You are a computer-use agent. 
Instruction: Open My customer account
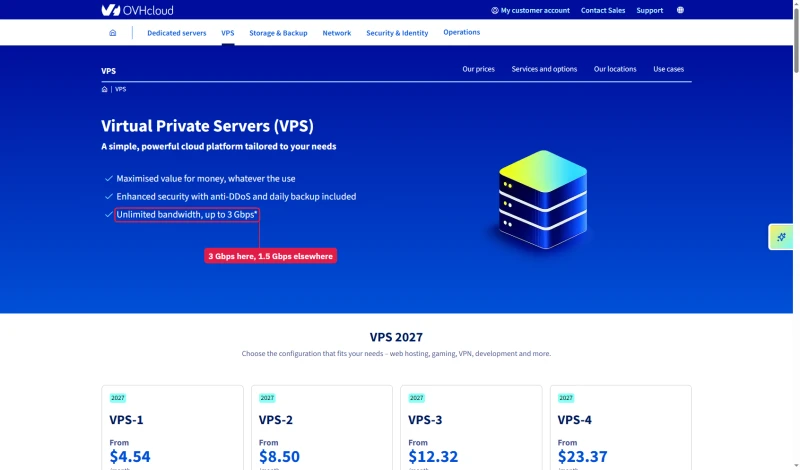(x=535, y=10)
